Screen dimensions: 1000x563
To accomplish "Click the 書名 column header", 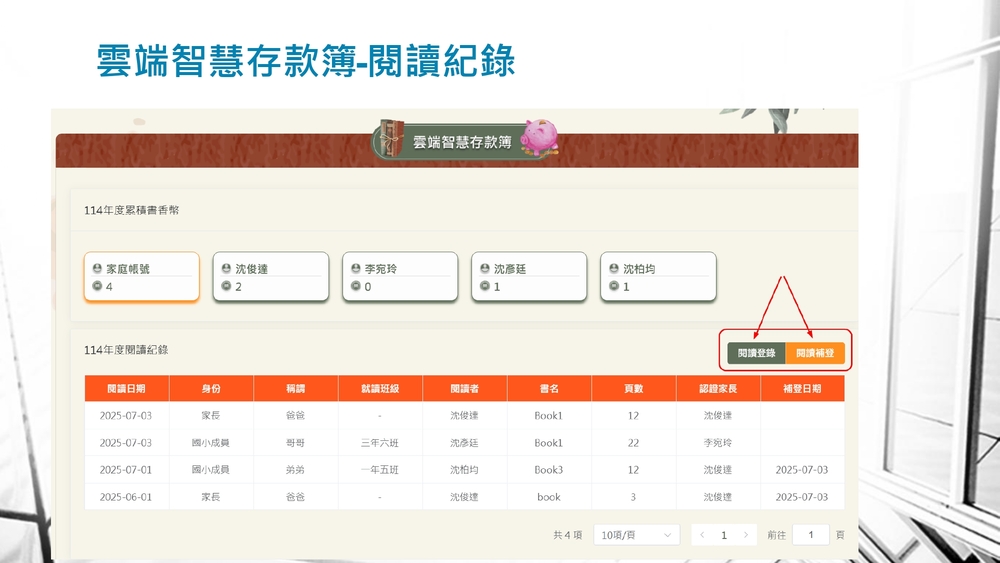I will (548, 389).
